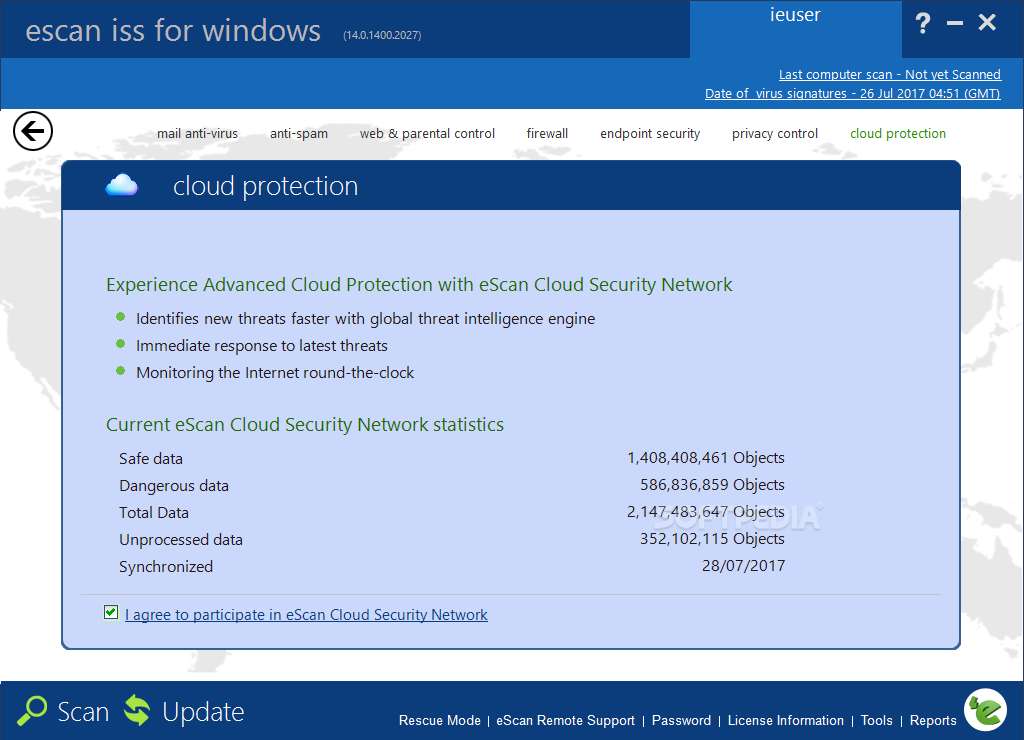Click Immediate response to latest threats bullet
Screen dimensions: 1024x740
tap(262, 346)
